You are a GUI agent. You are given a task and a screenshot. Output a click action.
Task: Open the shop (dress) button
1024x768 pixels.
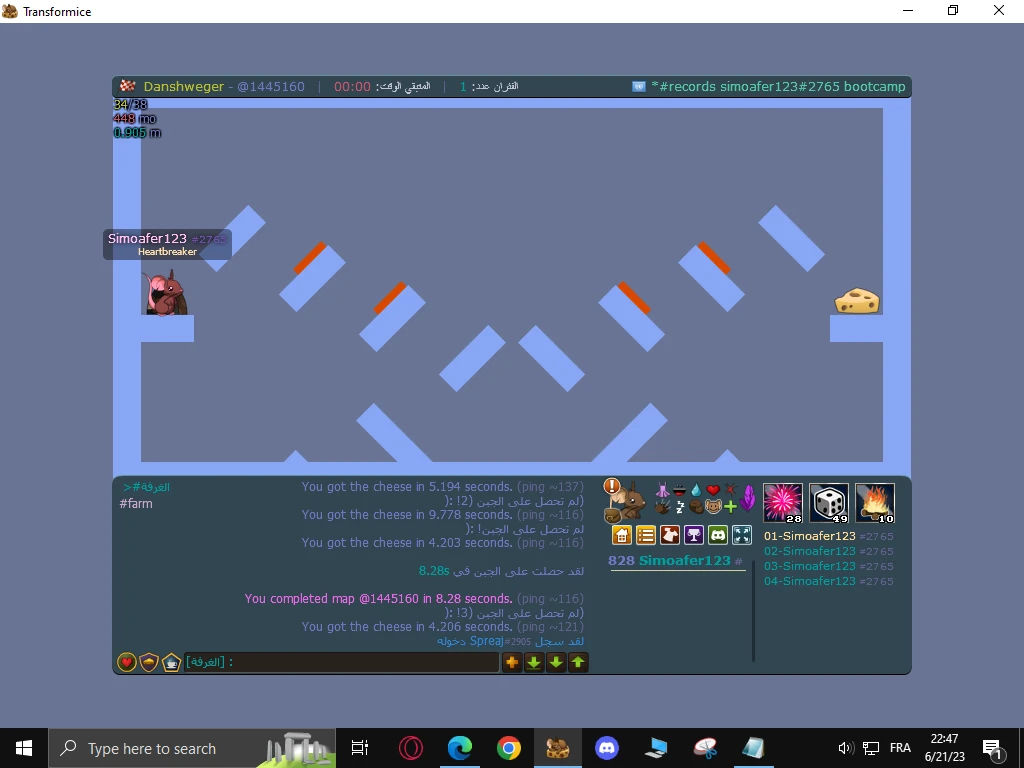click(670, 535)
